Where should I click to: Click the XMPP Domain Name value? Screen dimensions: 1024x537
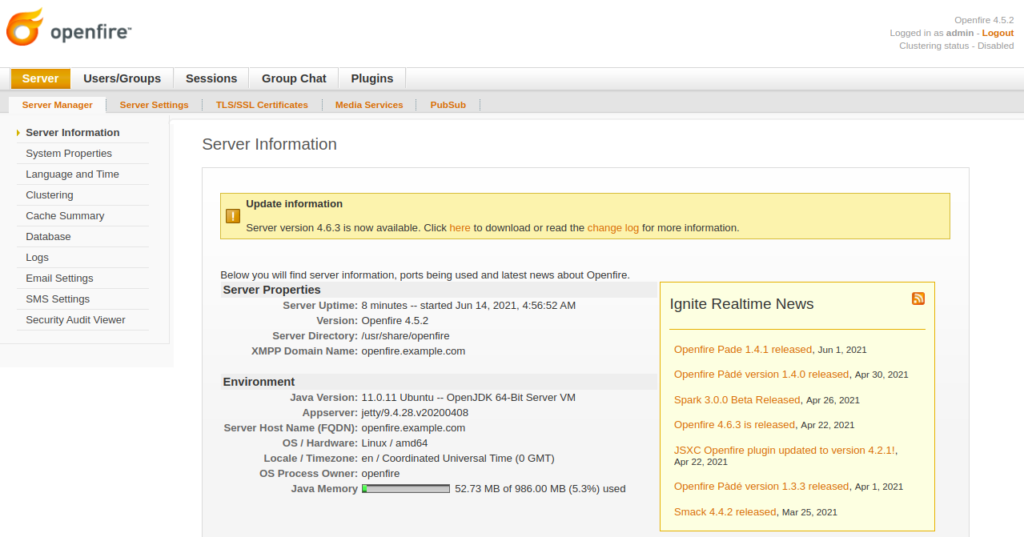point(413,351)
